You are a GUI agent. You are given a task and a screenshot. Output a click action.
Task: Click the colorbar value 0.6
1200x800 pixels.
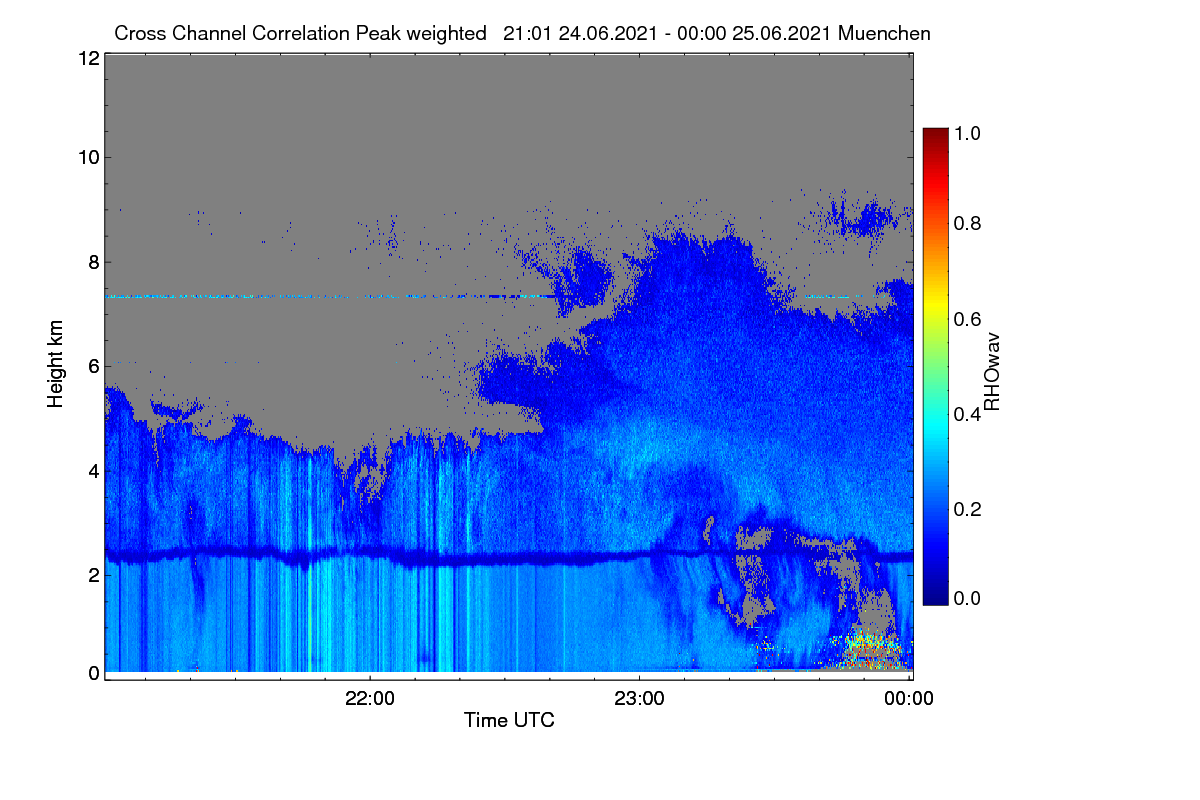click(x=967, y=319)
